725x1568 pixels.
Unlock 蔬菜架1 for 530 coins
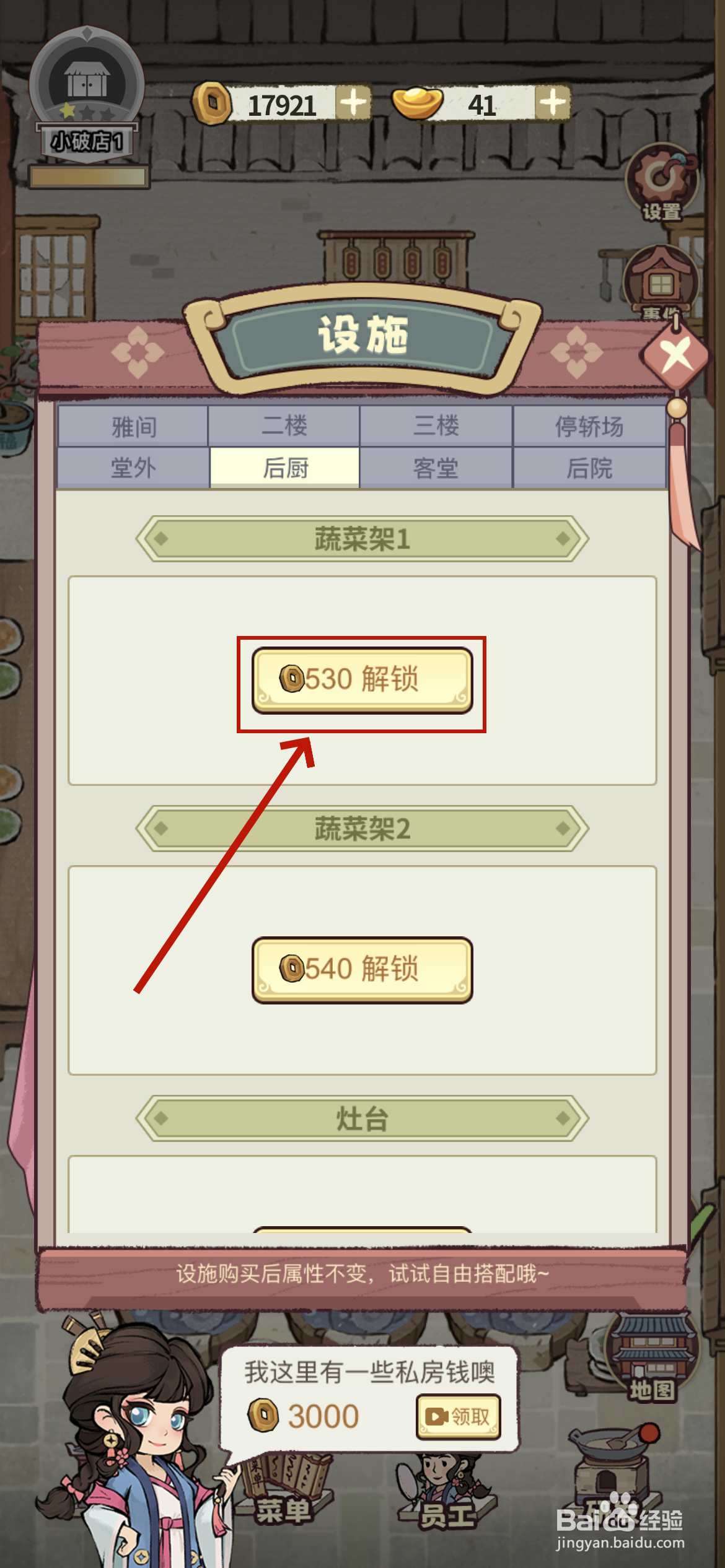(362, 680)
